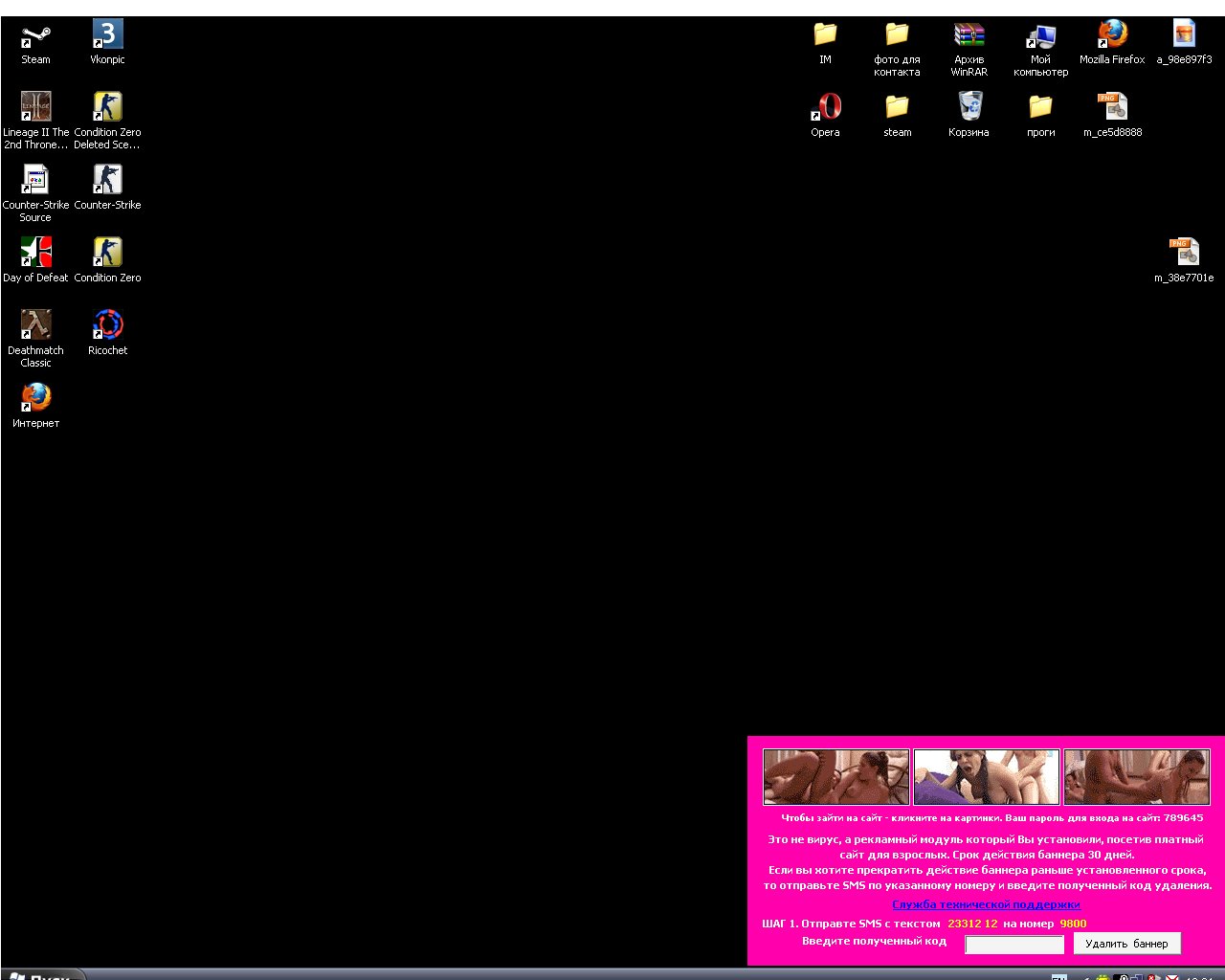The height and width of the screenshot is (980, 1225).
Task: Select the steam folder icon
Action: click(x=897, y=116)
